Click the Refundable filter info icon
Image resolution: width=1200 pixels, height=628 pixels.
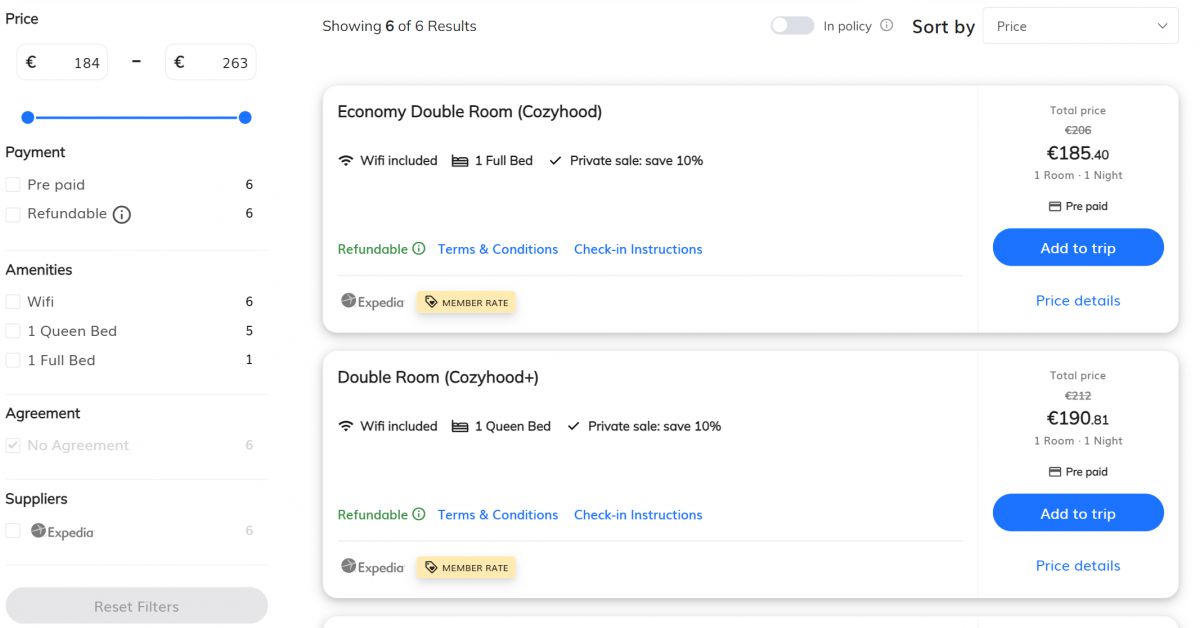122,214
